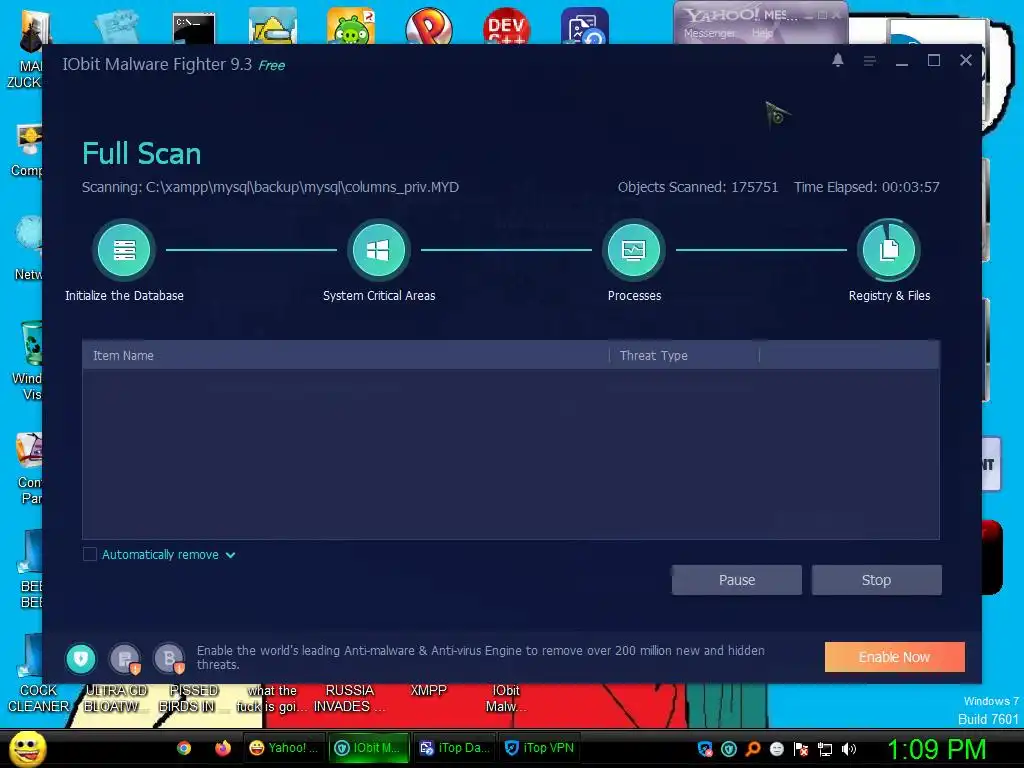This screenshot has height=768, width=1024.
Task: Click the System Critical Areas stage icon
Action: coord(379,249)
